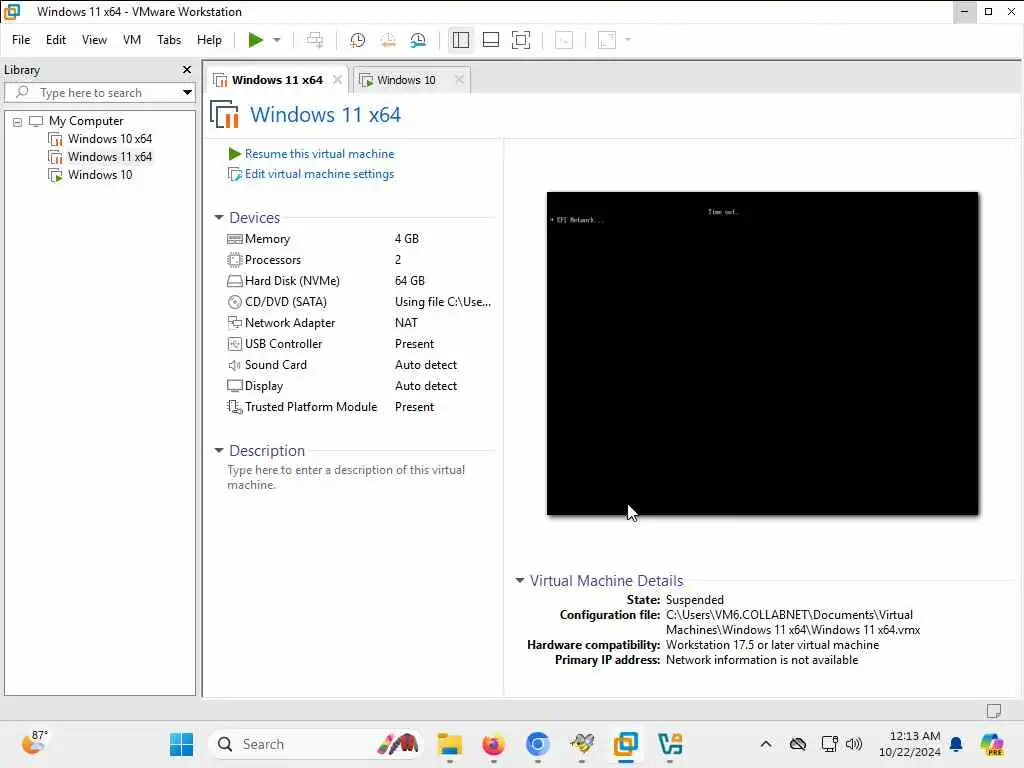Close the Windows 11 x64 tab

337,80
